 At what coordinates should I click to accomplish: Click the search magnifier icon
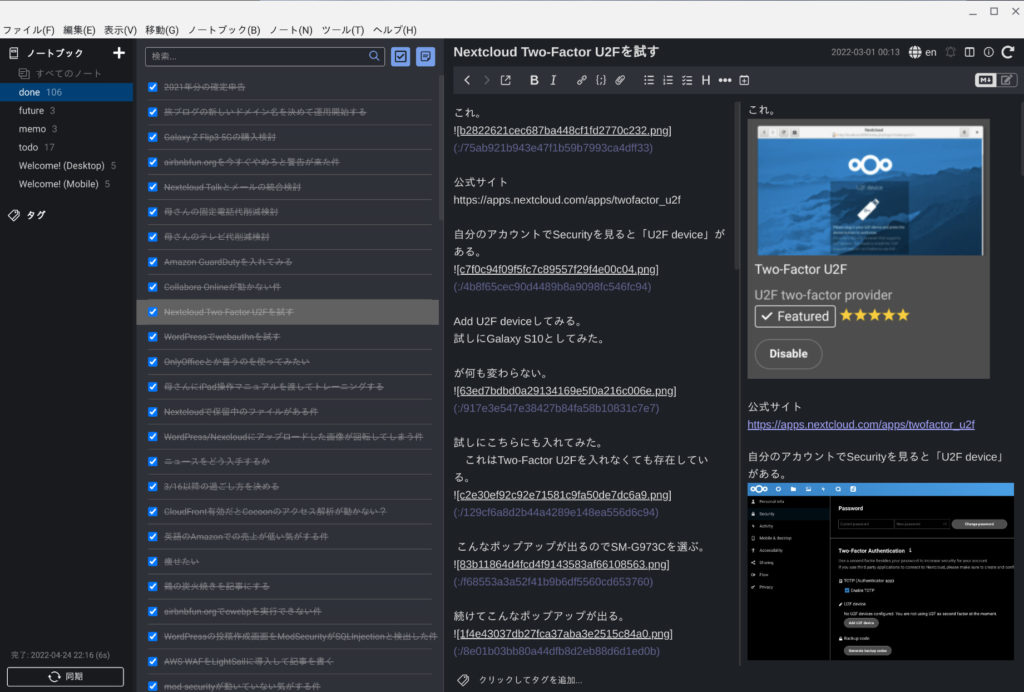pyautogui.click(x=374, y=56)
